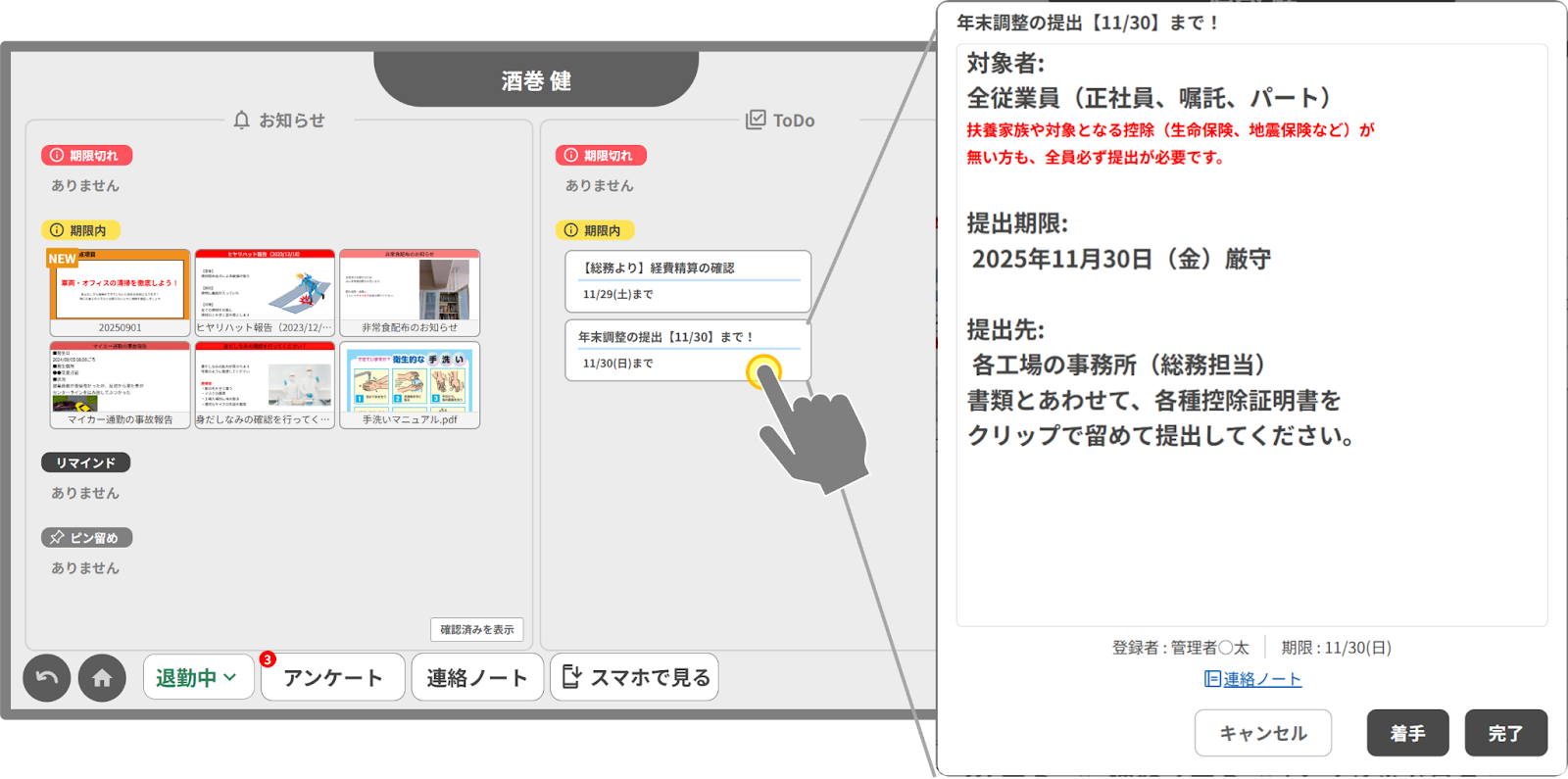Go to home via house icon
The image size is (1568, 779).
tap(102, 678)
